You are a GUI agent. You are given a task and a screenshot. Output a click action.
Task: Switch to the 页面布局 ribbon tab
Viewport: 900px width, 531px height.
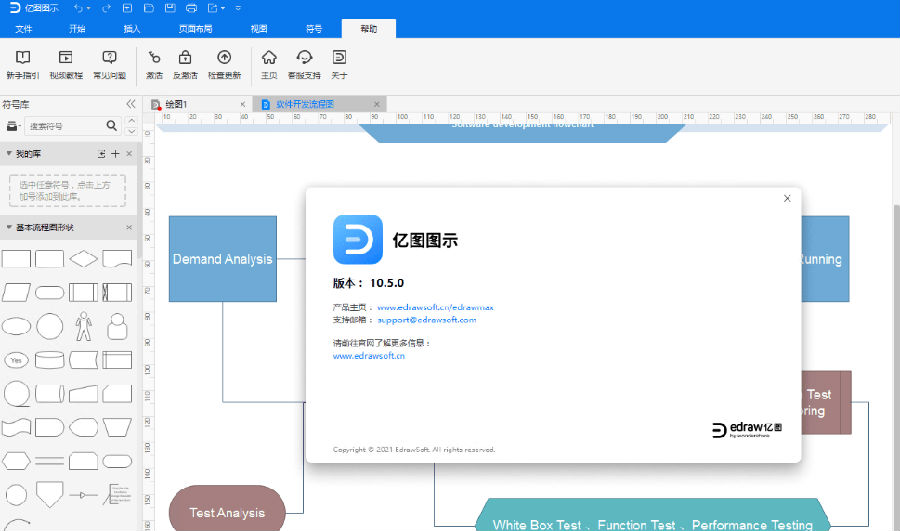[x=195, y=29]
